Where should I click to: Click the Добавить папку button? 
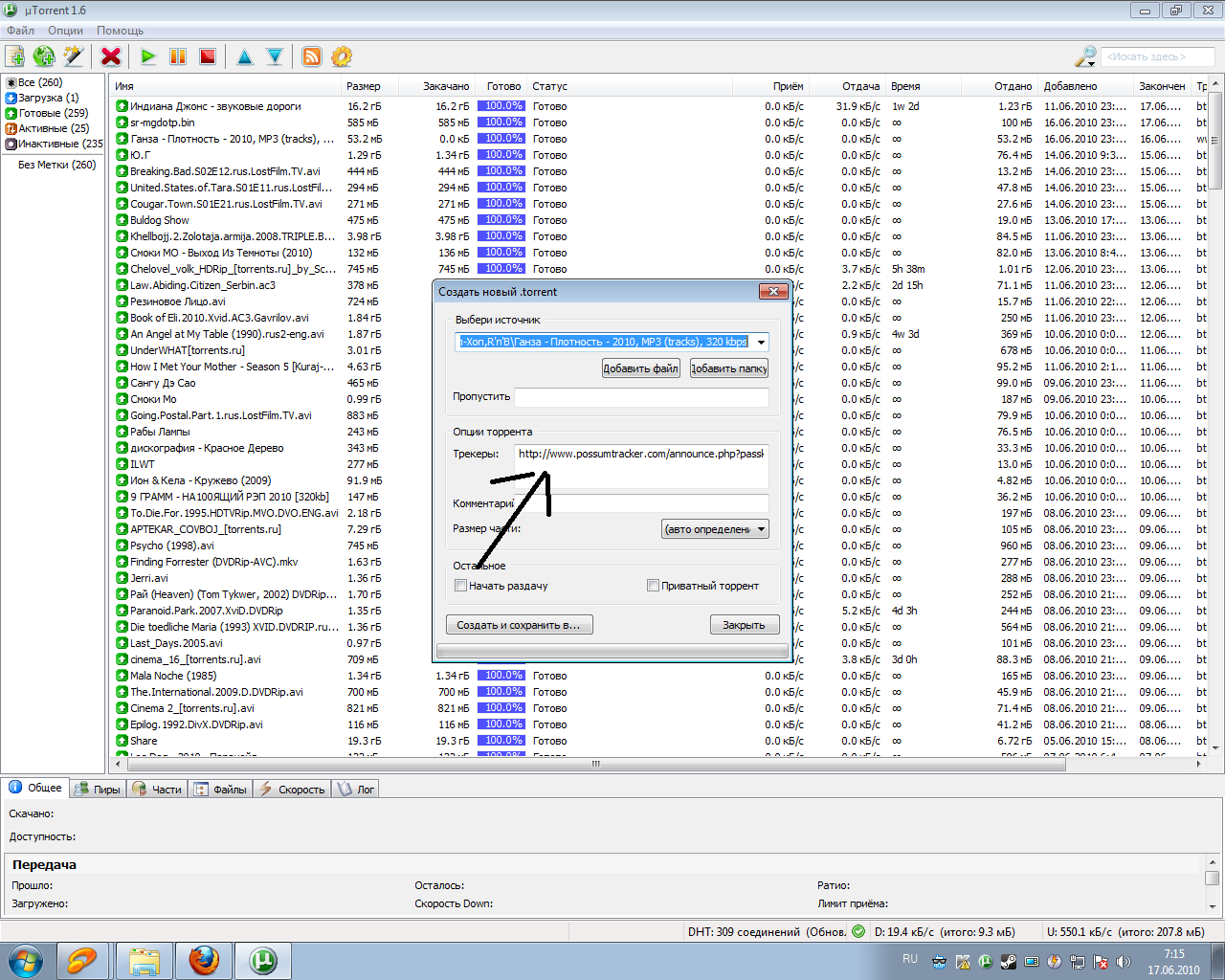pyautogui.click(x=729, y=368)
